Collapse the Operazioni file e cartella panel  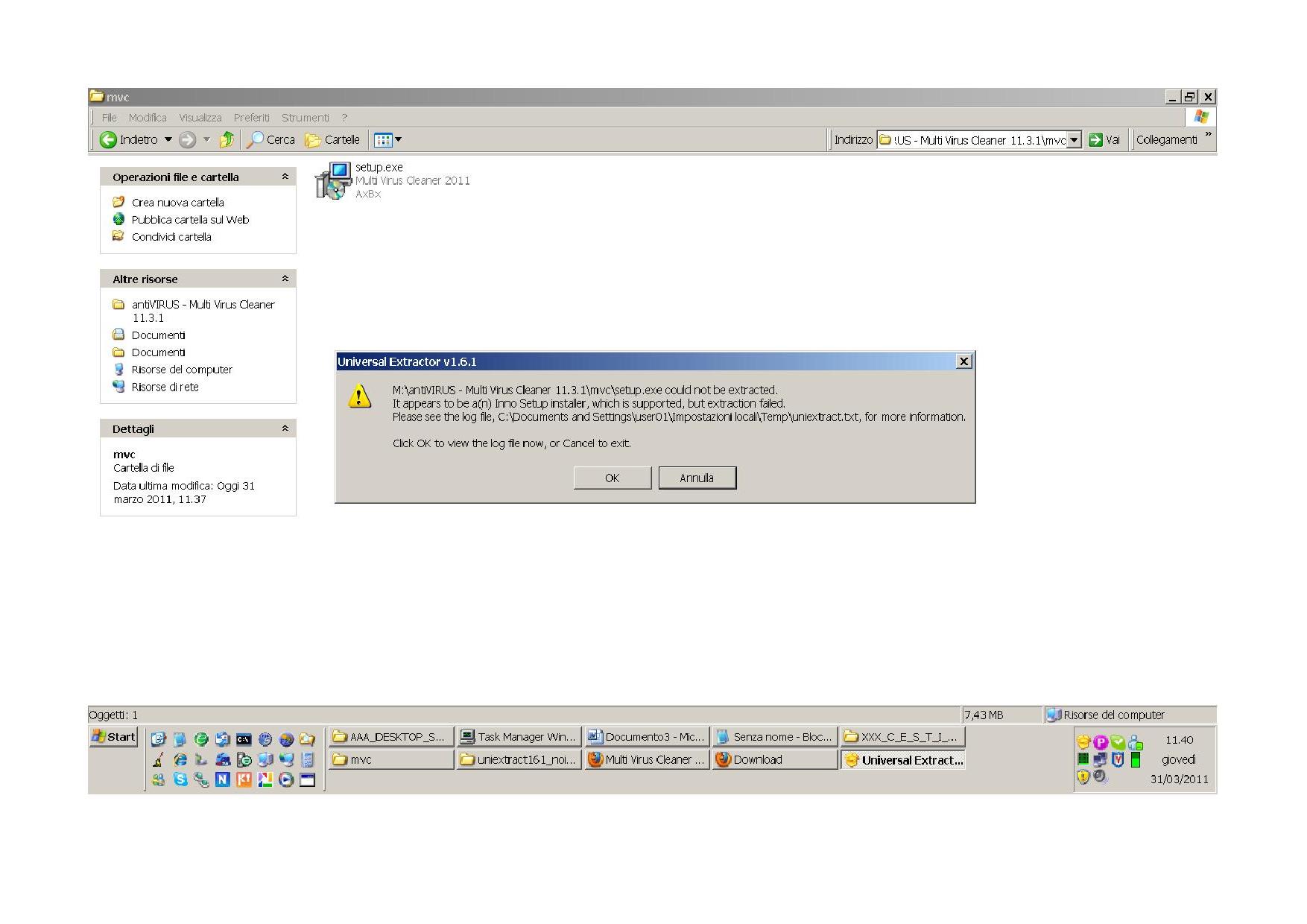click(285, 177)
